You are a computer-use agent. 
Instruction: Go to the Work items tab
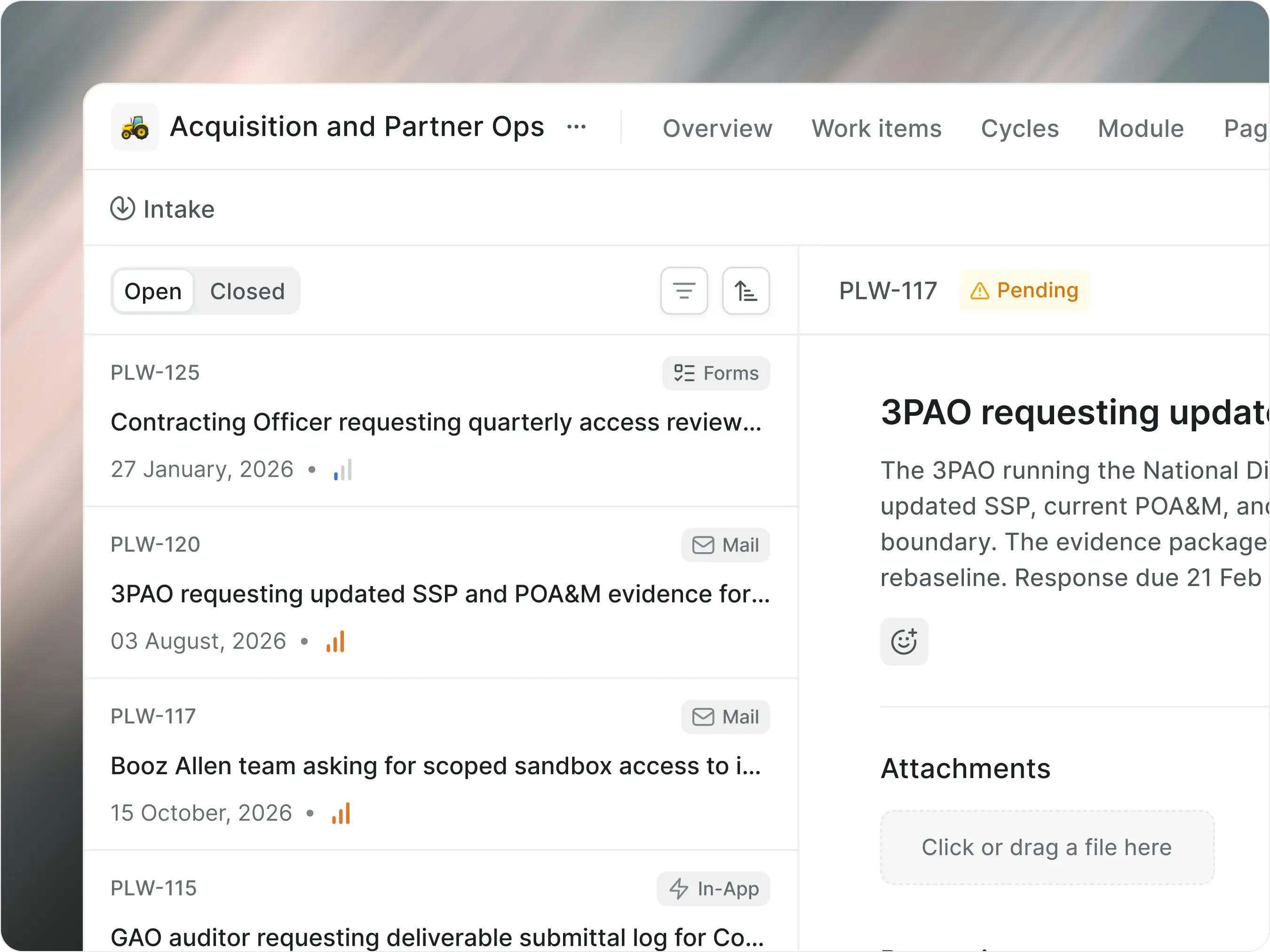click(876, 128)
